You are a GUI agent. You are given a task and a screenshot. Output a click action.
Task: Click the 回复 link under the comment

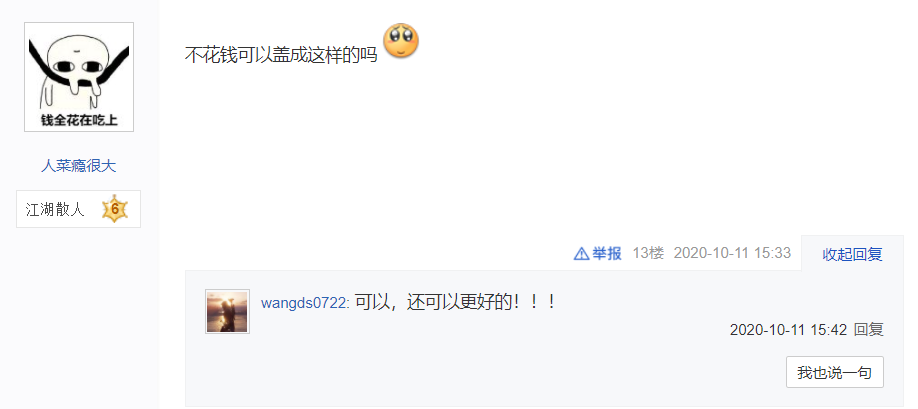[x=869, y=329]
